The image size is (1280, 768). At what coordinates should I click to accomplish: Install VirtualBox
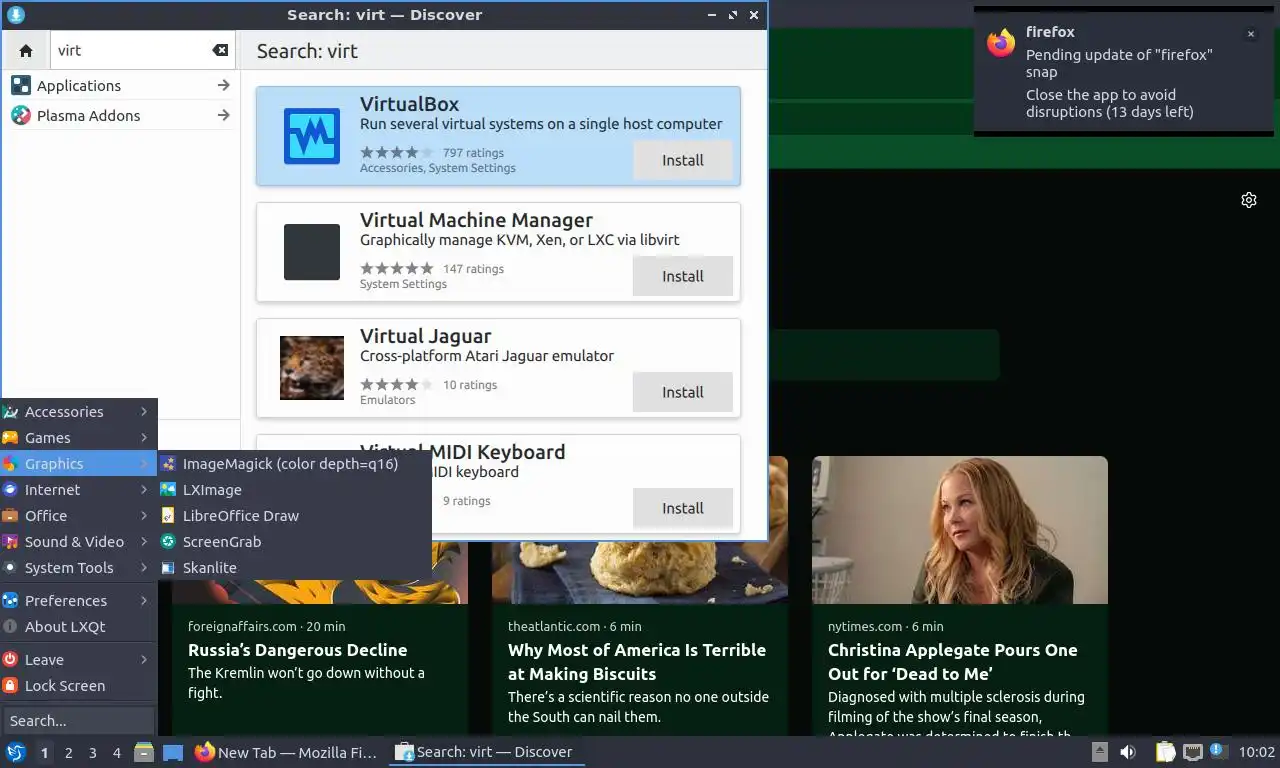pos(682,160)
